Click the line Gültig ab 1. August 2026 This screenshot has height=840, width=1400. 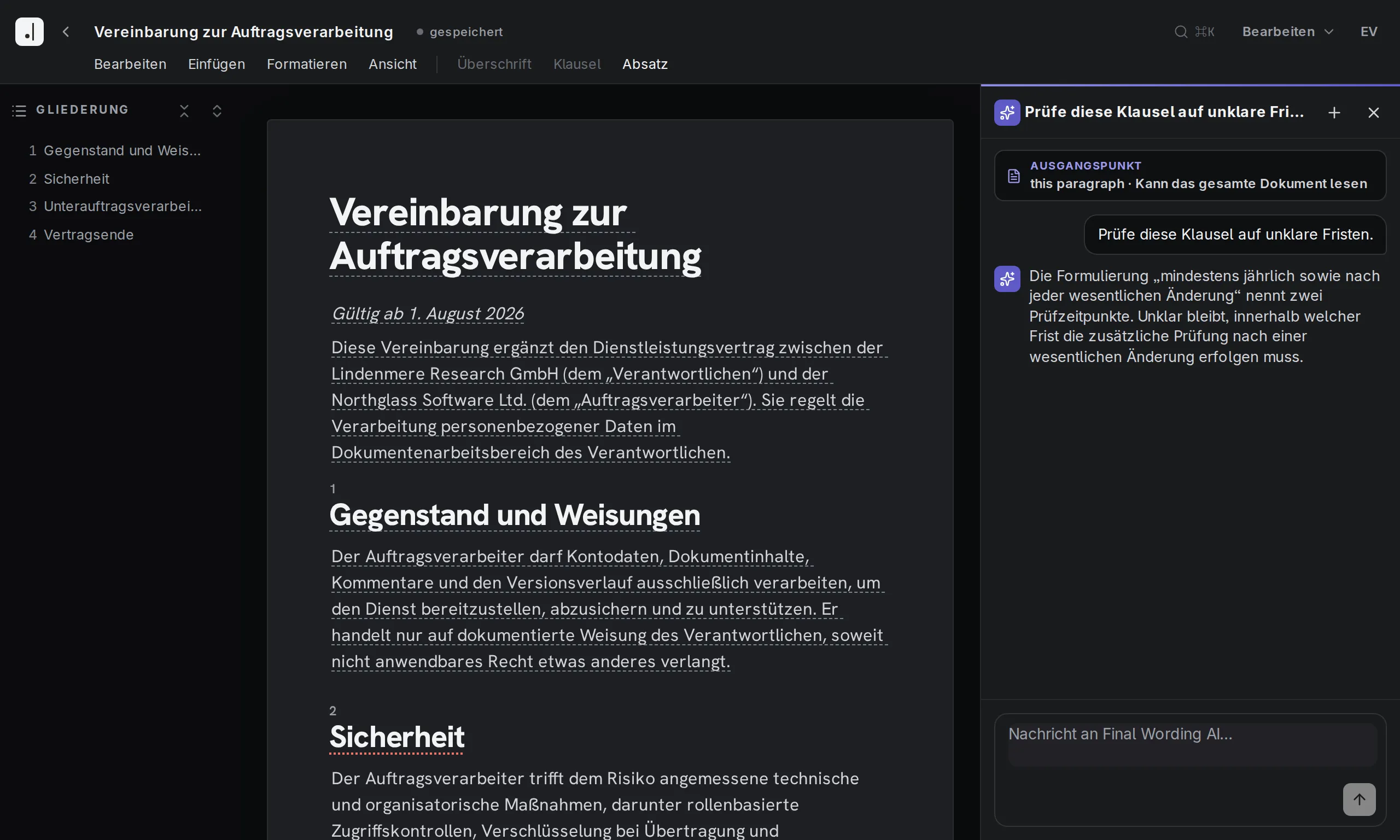coord(427,313)
